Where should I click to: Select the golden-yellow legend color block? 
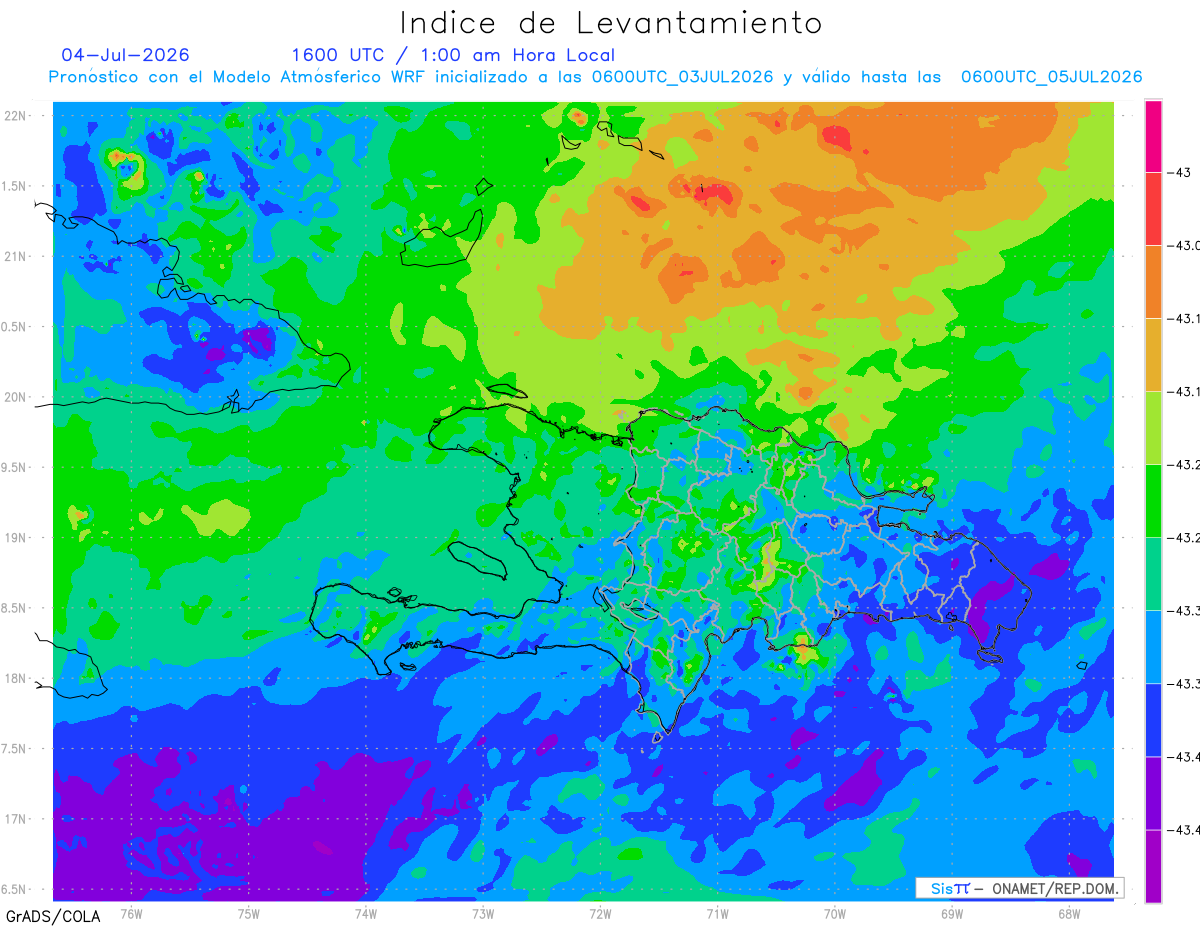click(x=1153, y=354)
